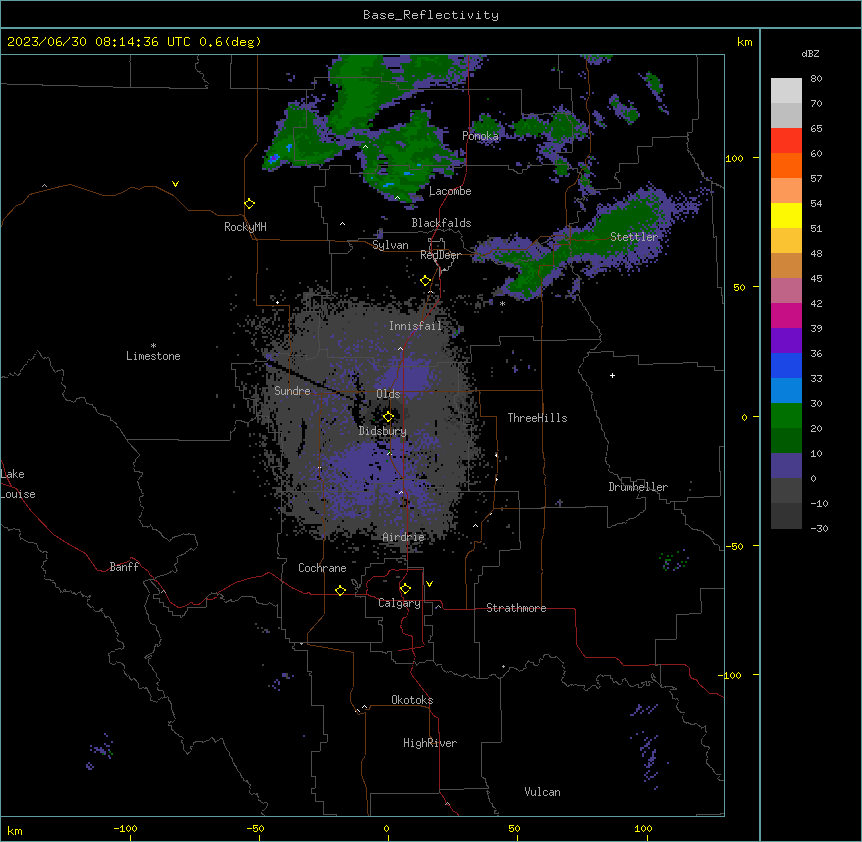Click the asterisk marker above Limestone
Image resolution: width=862 pixels, height=842 pixels.
153,346
